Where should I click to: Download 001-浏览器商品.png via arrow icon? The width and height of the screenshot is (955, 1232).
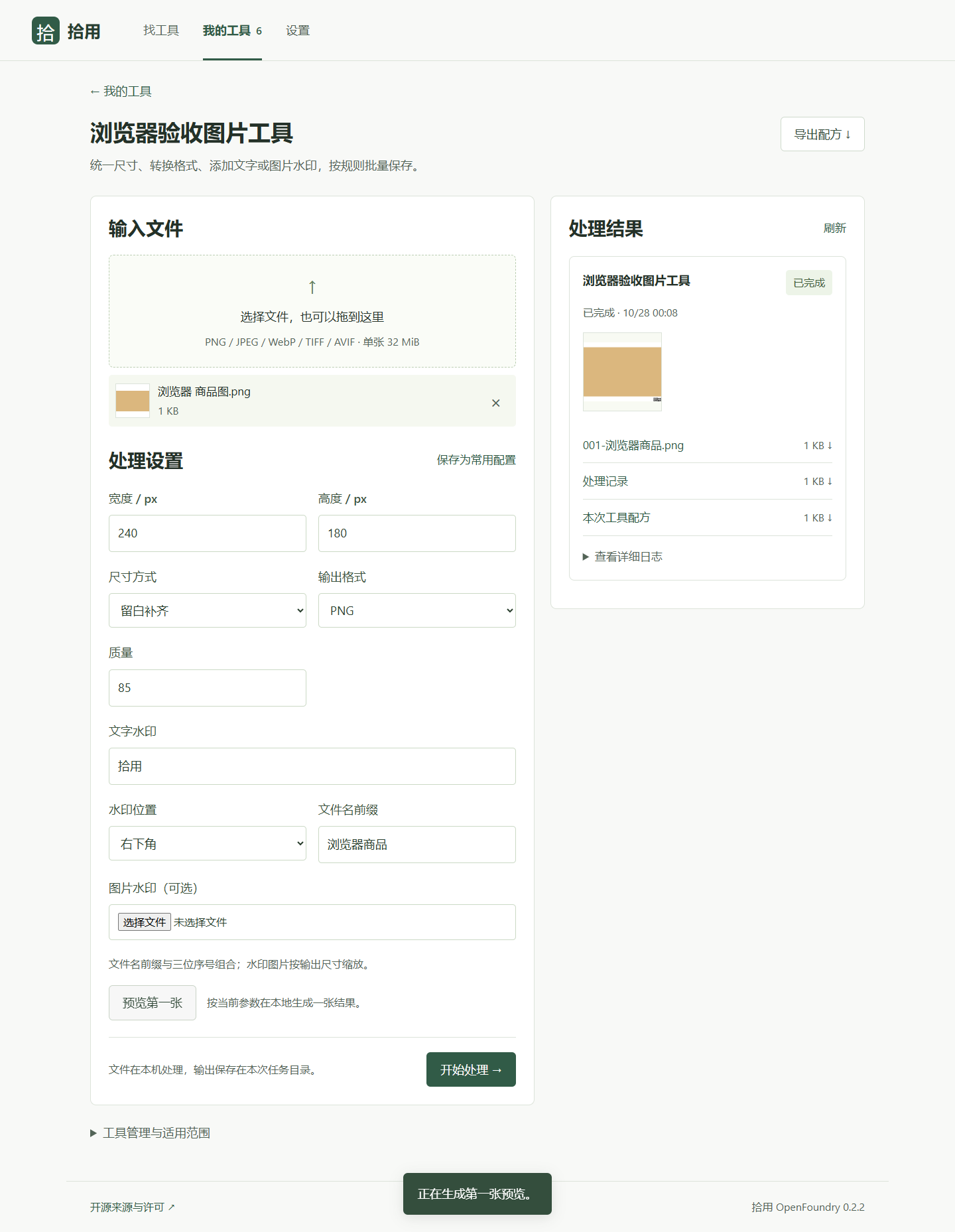[829, 446]
